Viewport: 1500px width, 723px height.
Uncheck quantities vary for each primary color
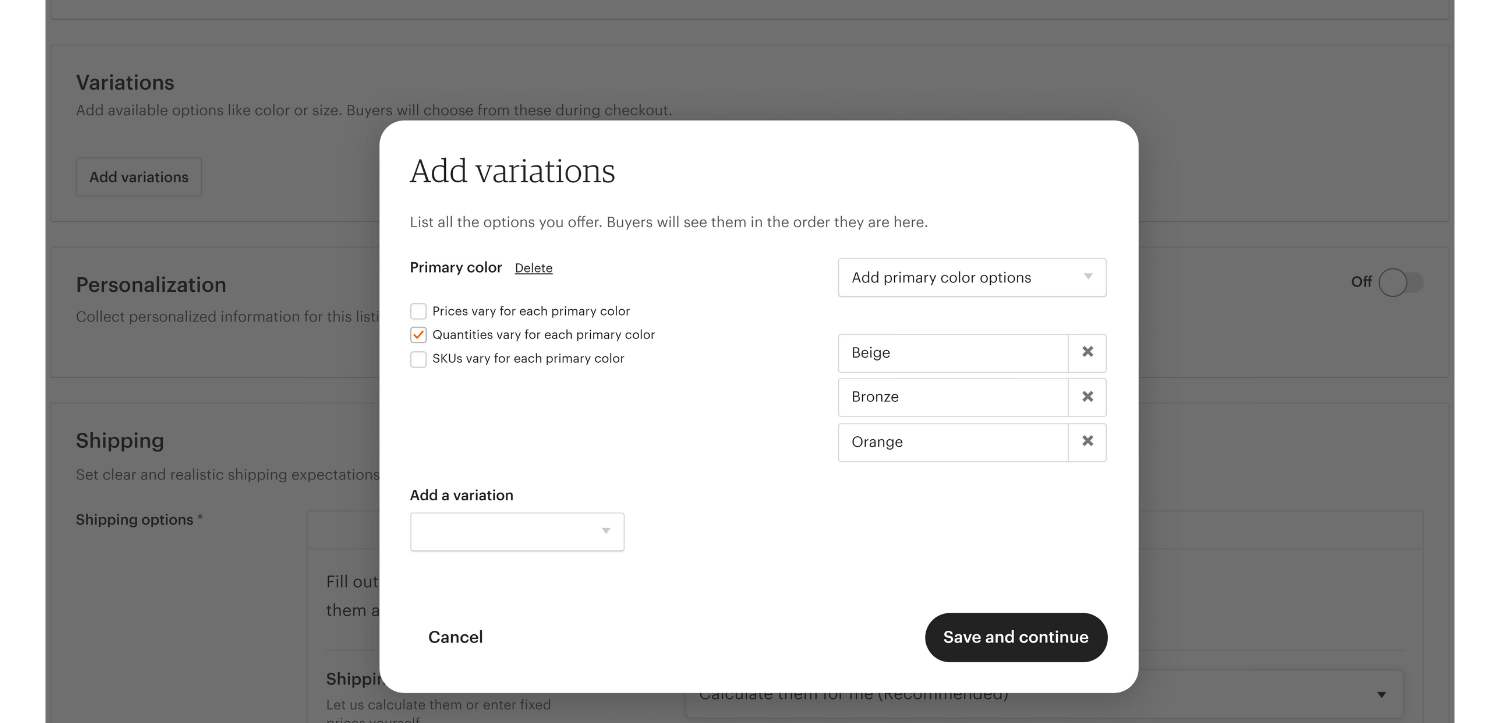click(x=419, y=335)
